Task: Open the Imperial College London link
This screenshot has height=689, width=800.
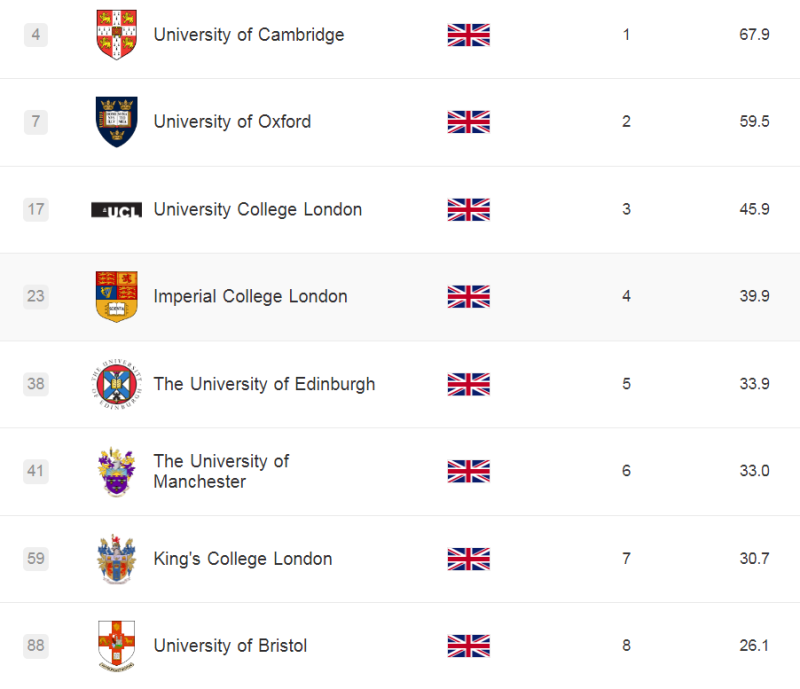Action: (250, 297)
